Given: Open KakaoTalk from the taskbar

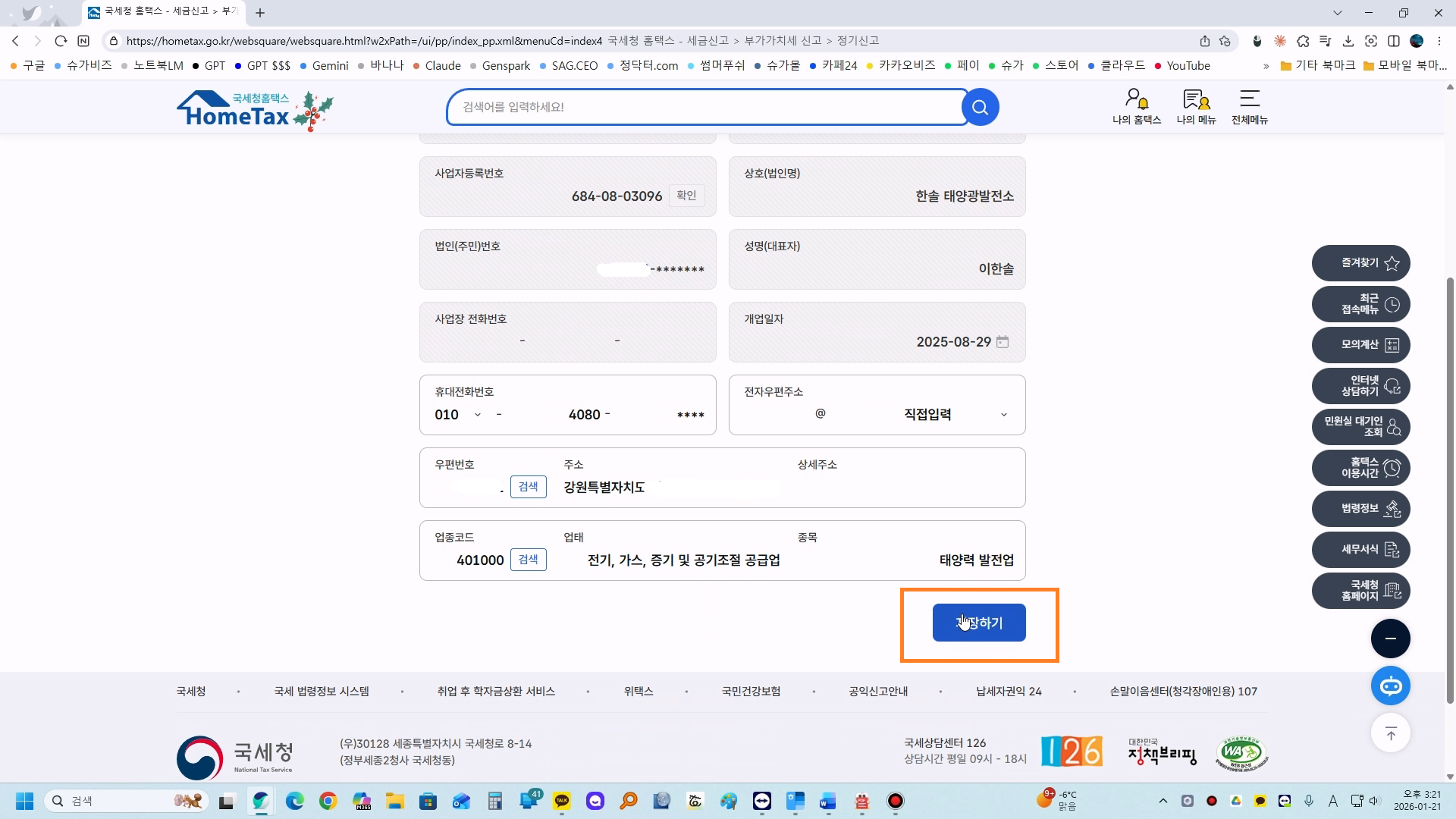Looking at the screenshot, I should tap(562, 801).
